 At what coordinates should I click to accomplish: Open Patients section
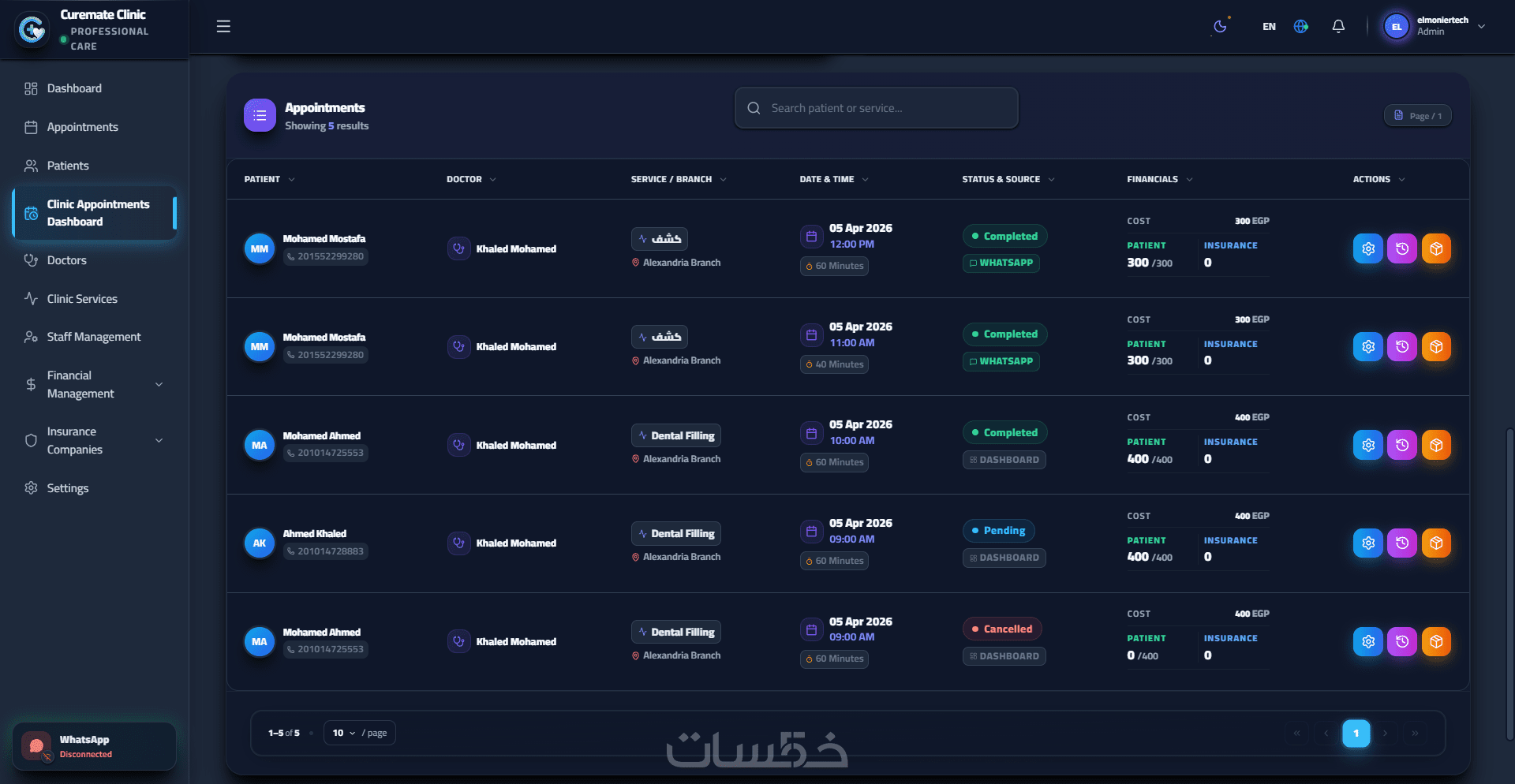tap(94, 166)
